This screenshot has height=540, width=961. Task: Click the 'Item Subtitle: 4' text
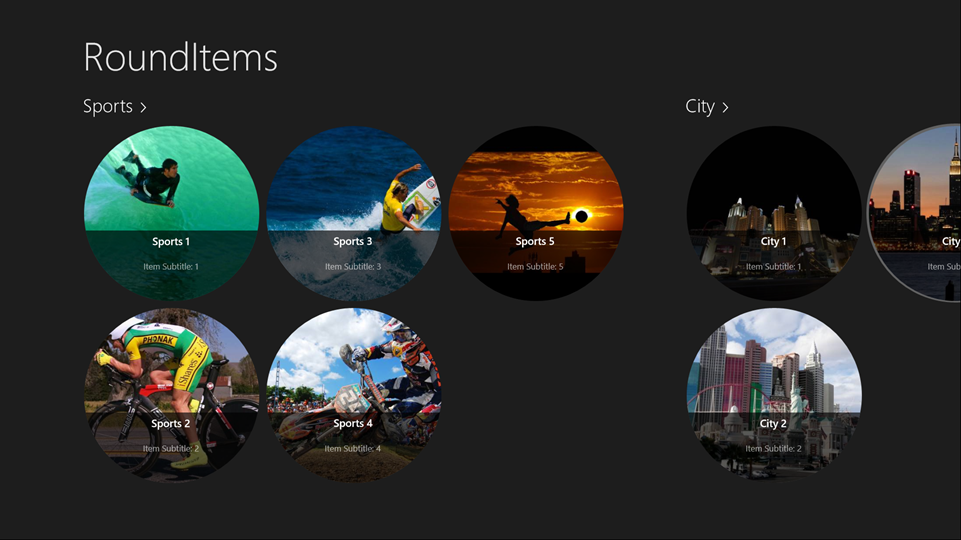(352, 449)
